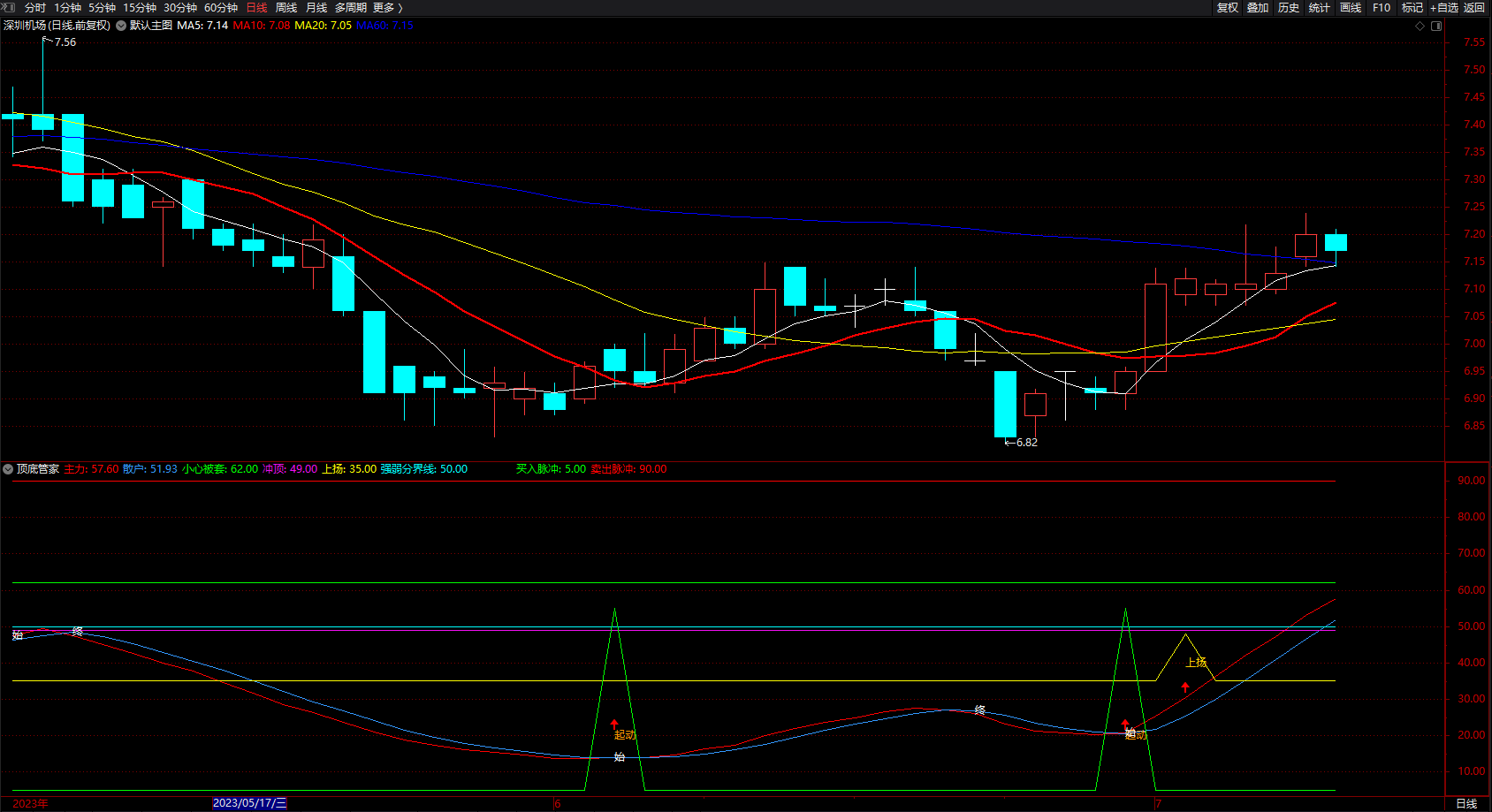
Task: Click the 2023/05/17/三 date marker
Action: pos(250,803)
